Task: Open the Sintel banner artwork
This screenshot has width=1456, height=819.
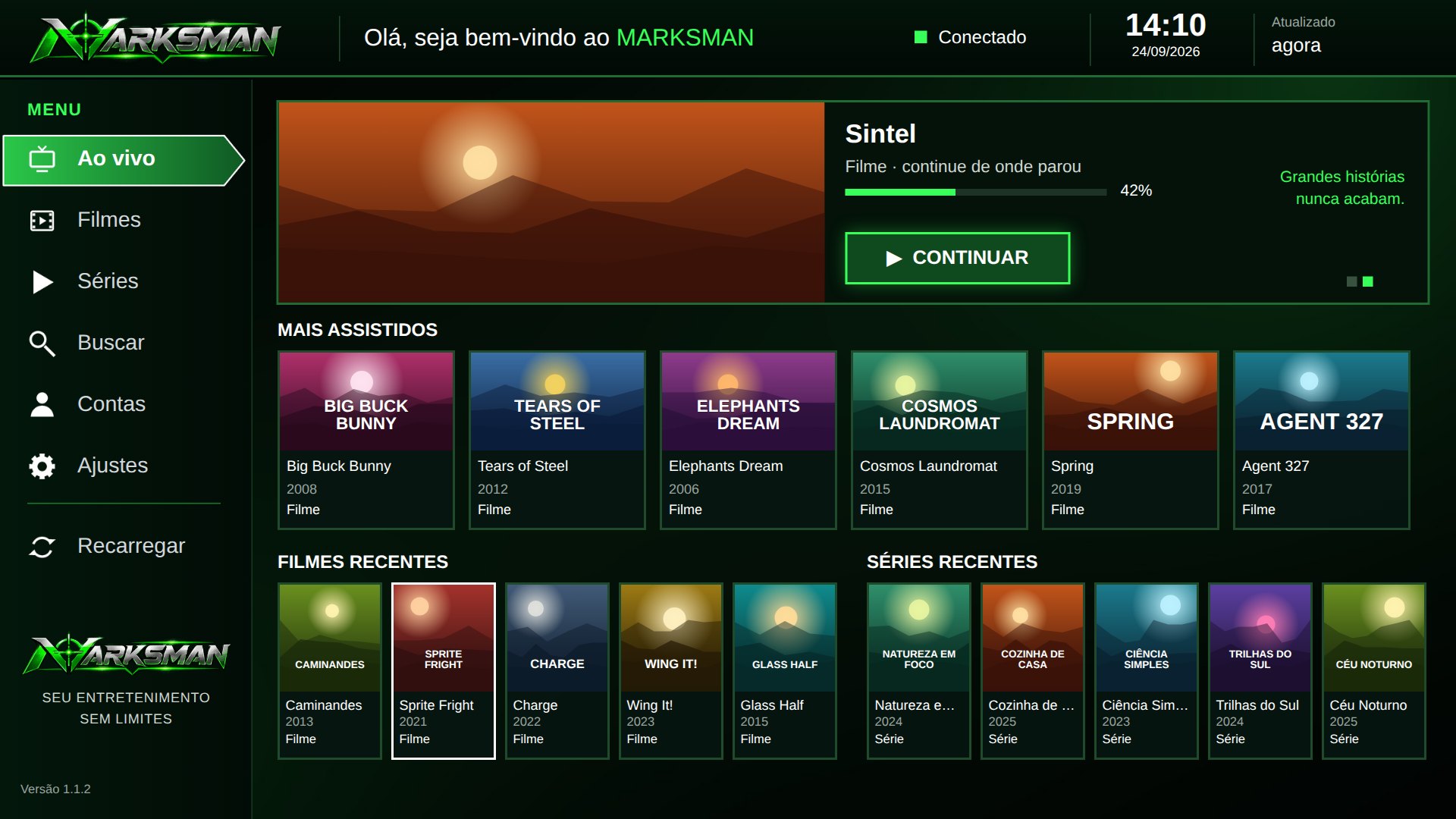Action: tap(551, 202)
